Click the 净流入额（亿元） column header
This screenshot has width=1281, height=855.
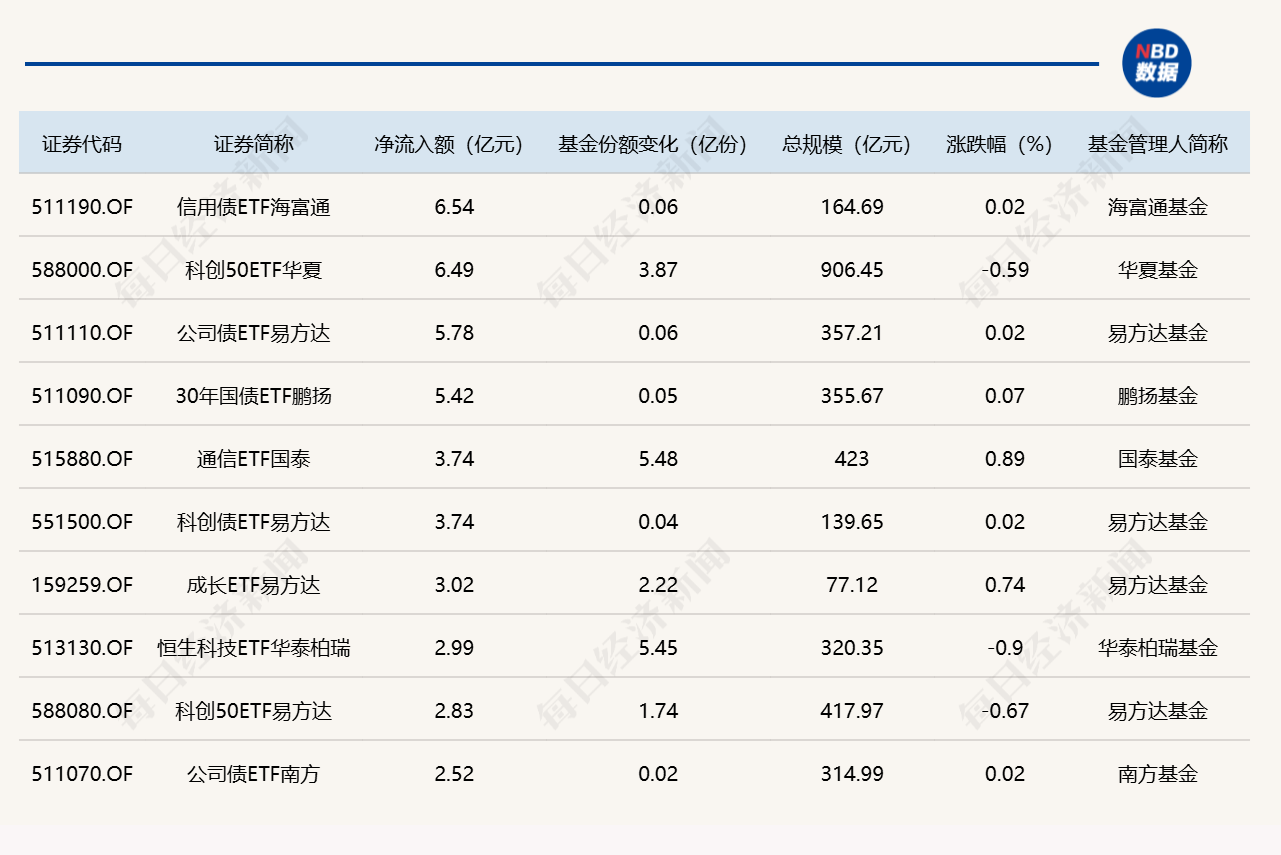(449, 144)
